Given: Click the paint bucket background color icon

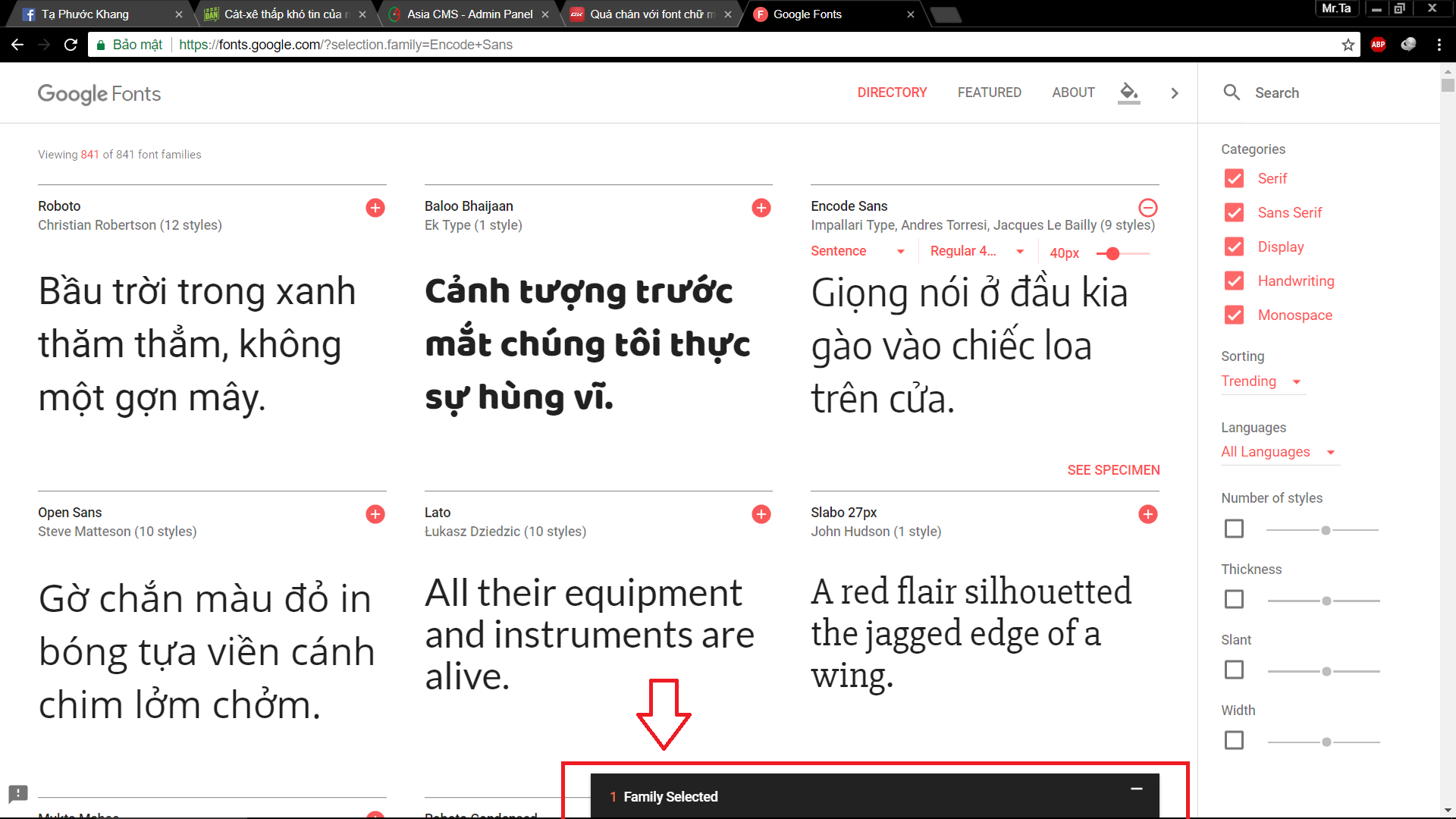Looking at the screenshot, I should point(1128,93).
